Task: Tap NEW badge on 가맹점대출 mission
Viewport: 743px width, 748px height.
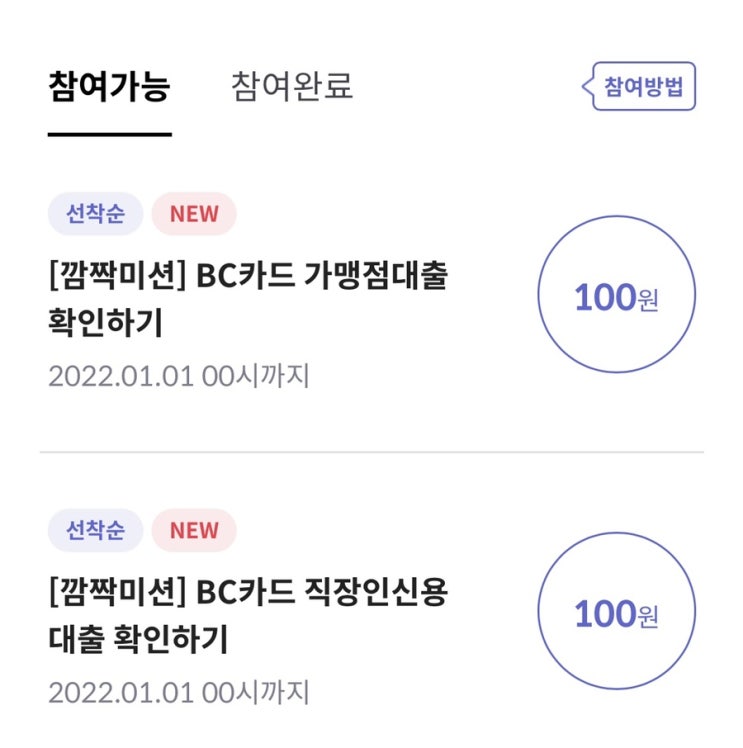Action: [x=194, y=214]
